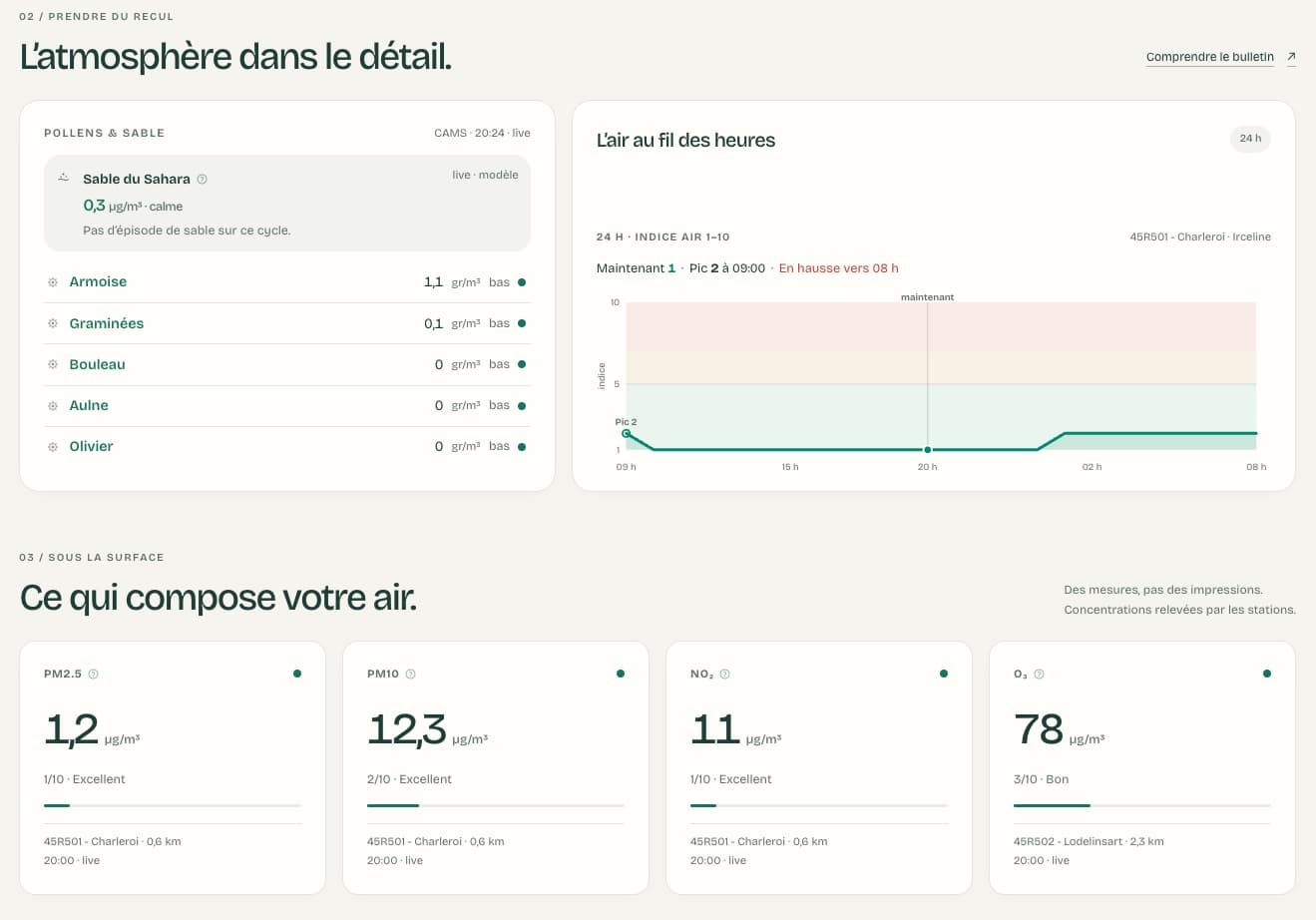Click the maintenant point on the chart line

pos(928,450)
